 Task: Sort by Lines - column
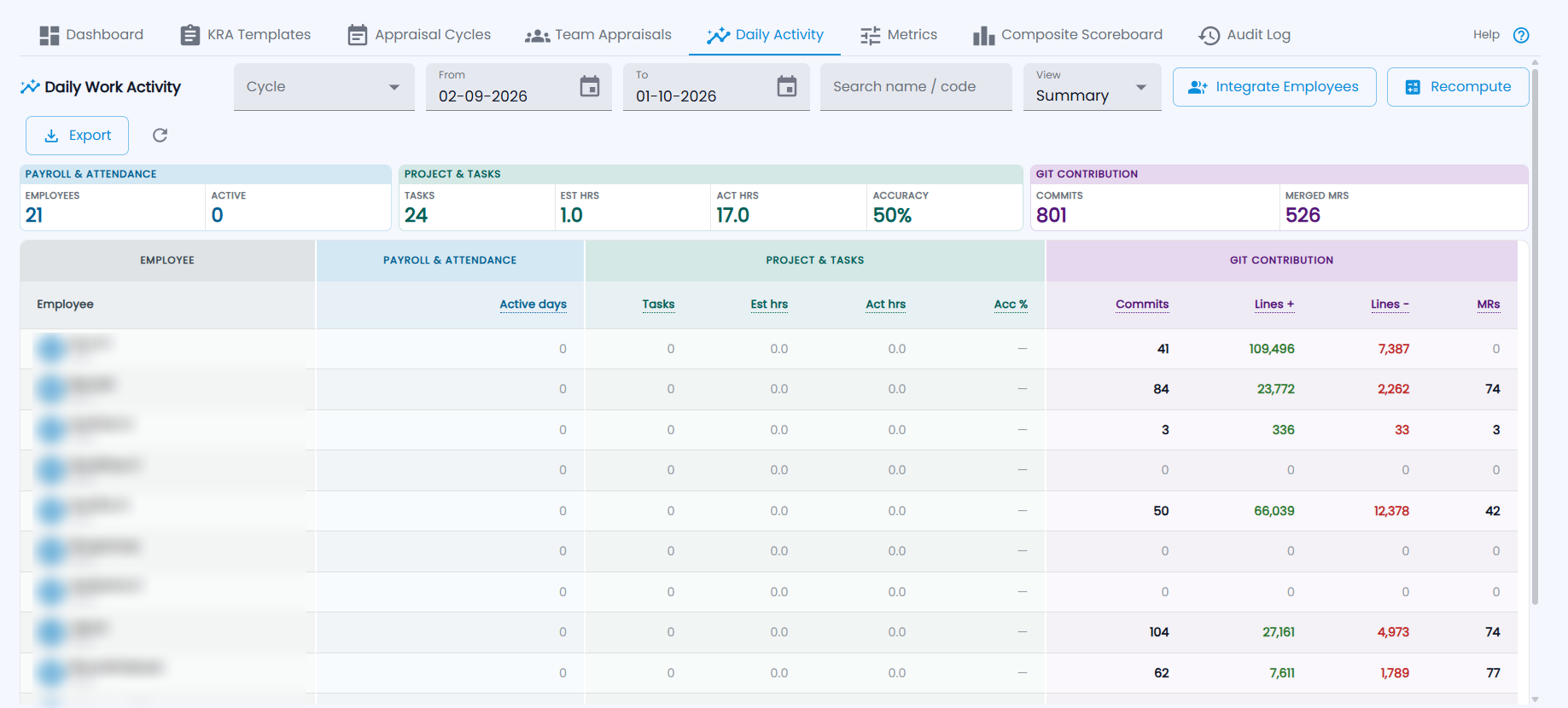point(1390,305)
